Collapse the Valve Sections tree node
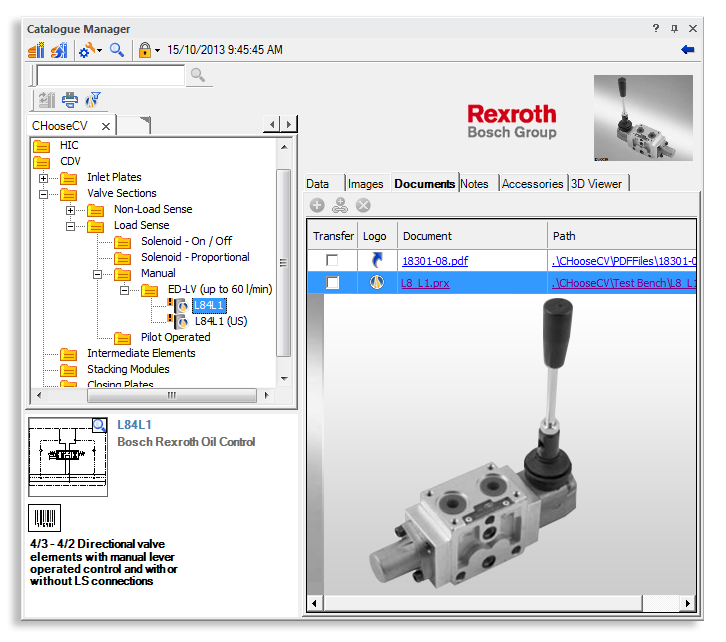This screenshot has width=726, height=642. click(44, 194)
